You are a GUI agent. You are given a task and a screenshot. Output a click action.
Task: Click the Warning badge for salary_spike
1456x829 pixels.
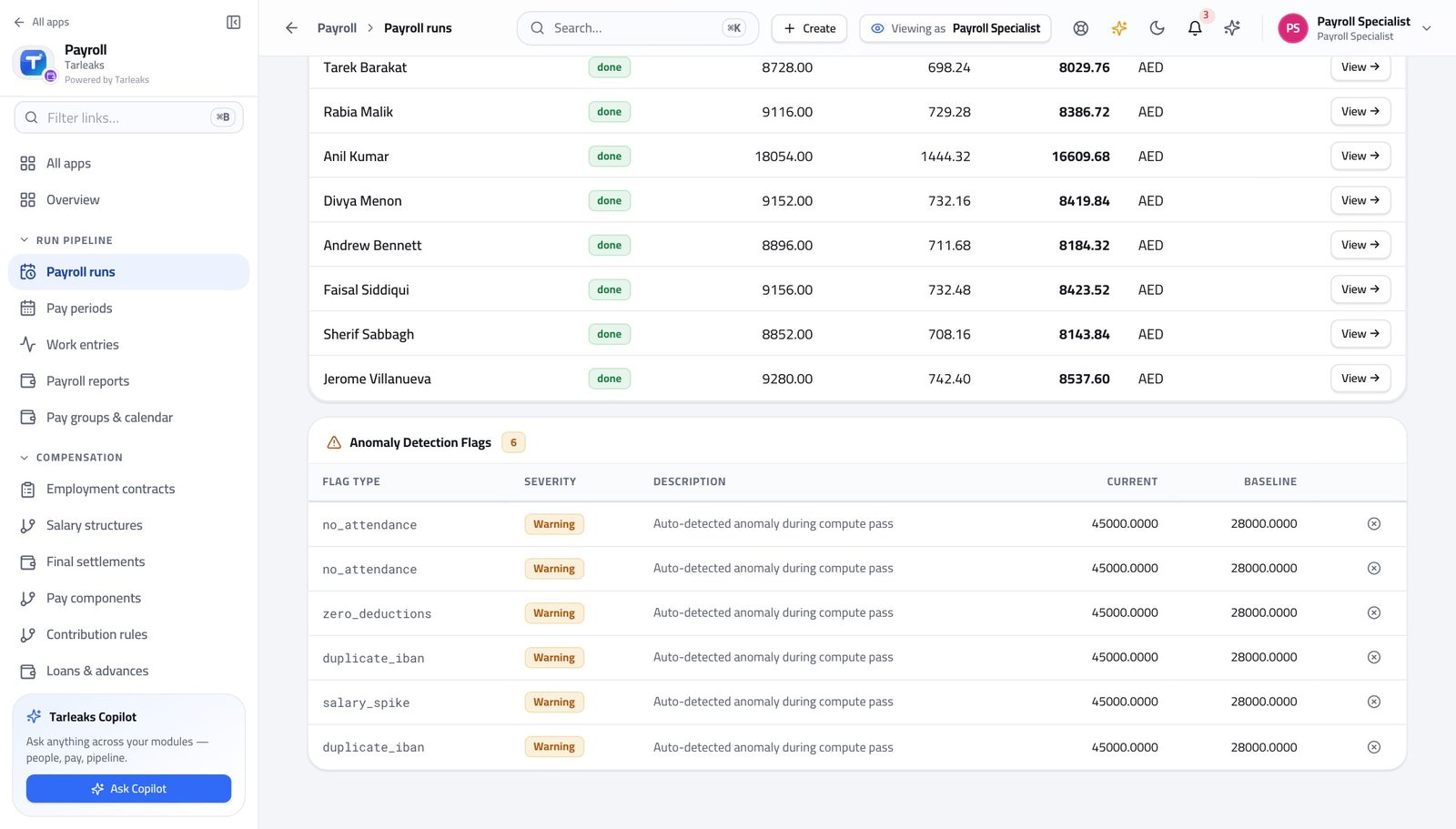[x=553, y=703]
